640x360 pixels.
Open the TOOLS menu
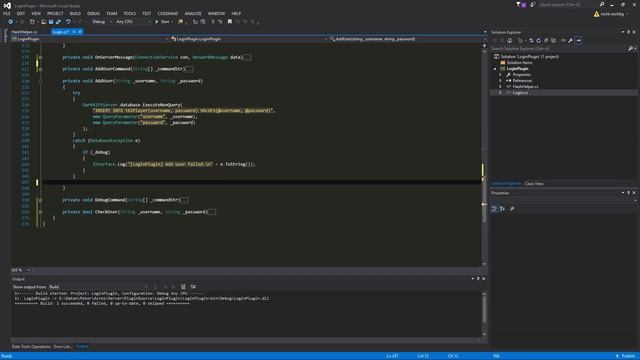tap(129, 13)
